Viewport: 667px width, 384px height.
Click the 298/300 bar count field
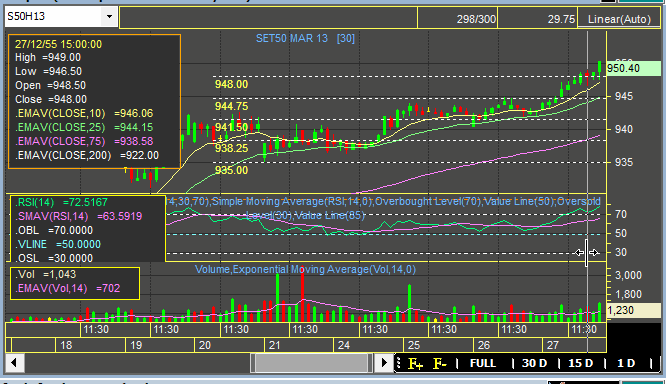coord(458,19)
